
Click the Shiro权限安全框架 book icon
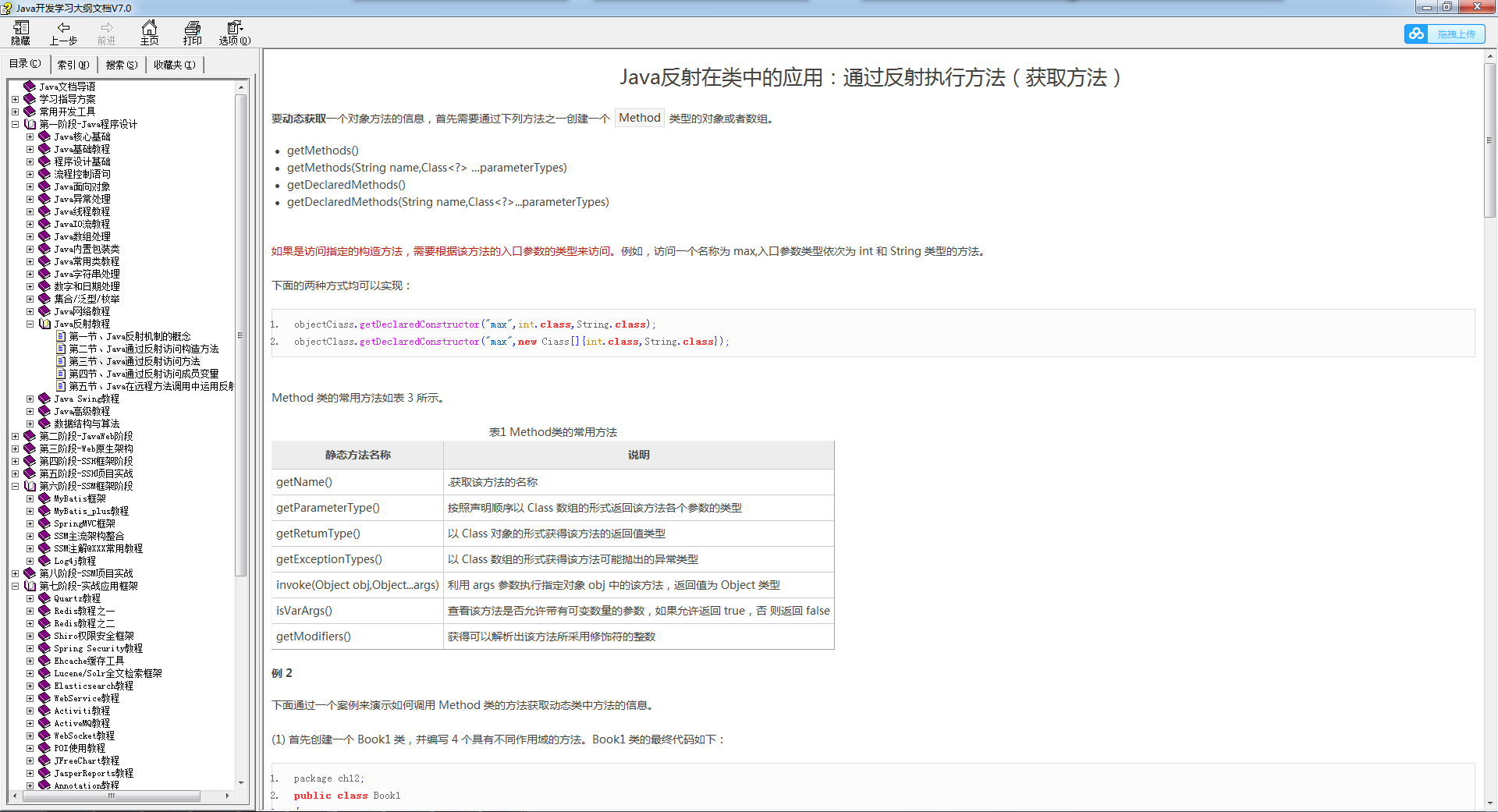coord(44,636)
